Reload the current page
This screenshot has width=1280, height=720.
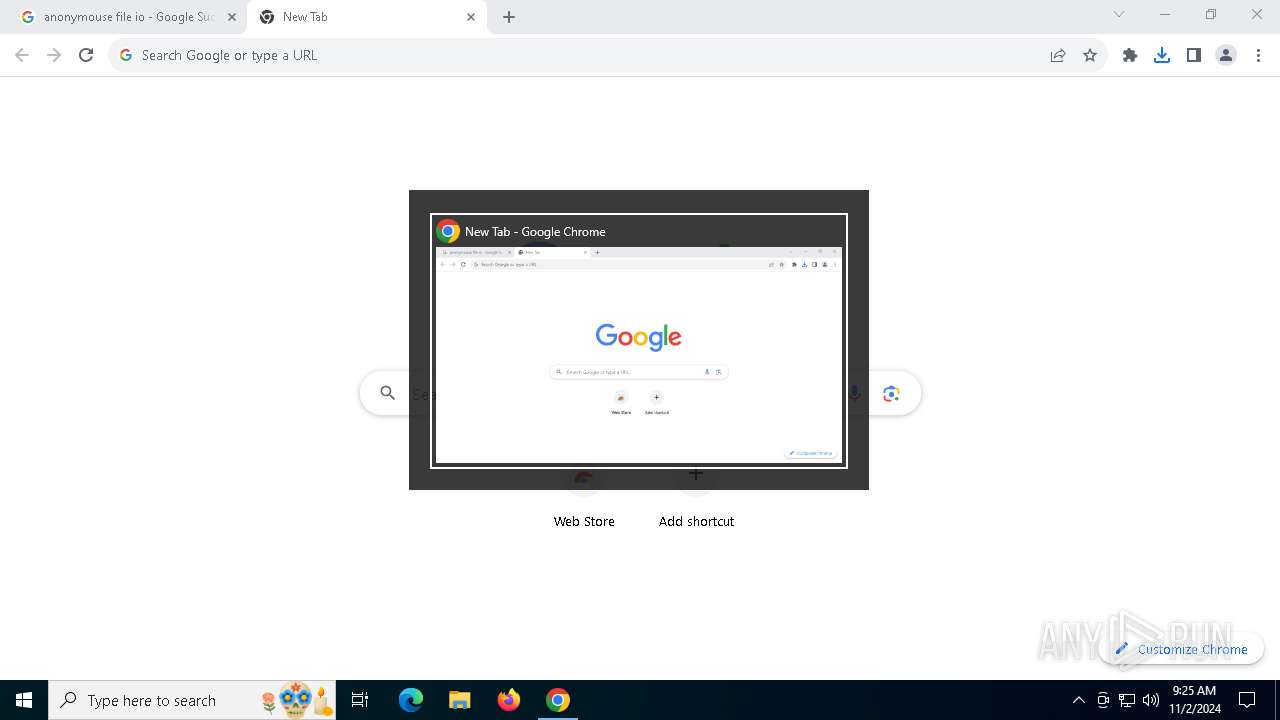coord(86,55)
